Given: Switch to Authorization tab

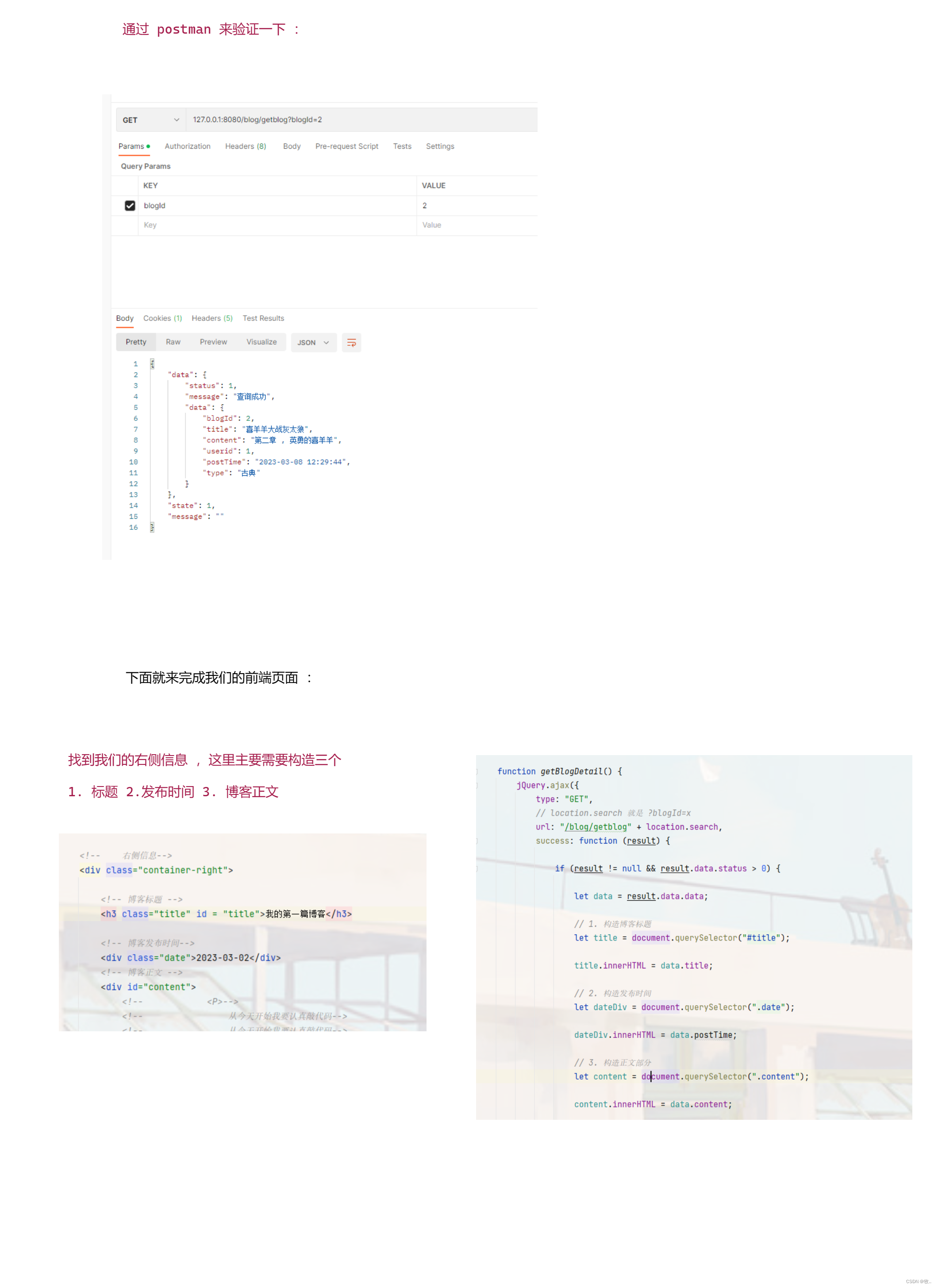Looking at the screenshot, I should pyautogui.click(x=188, y=147).
